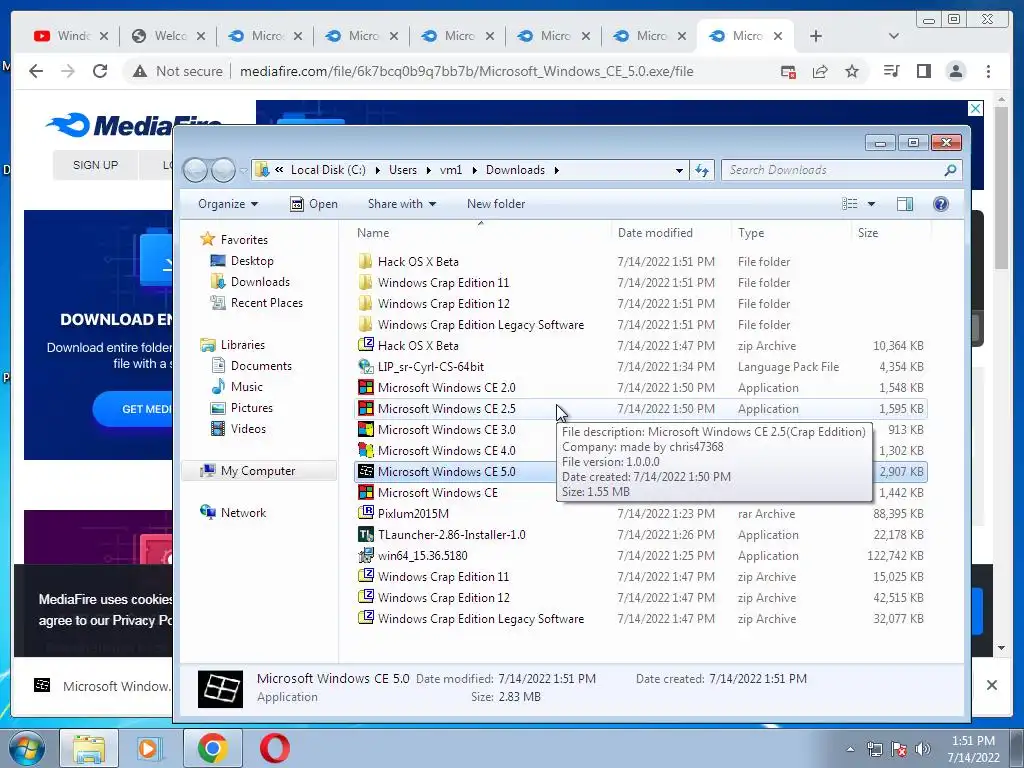The width and height of the screenshot is (1024, 768).
Task: Click the Explorer help question mark icon
Action: coord(940,204)
